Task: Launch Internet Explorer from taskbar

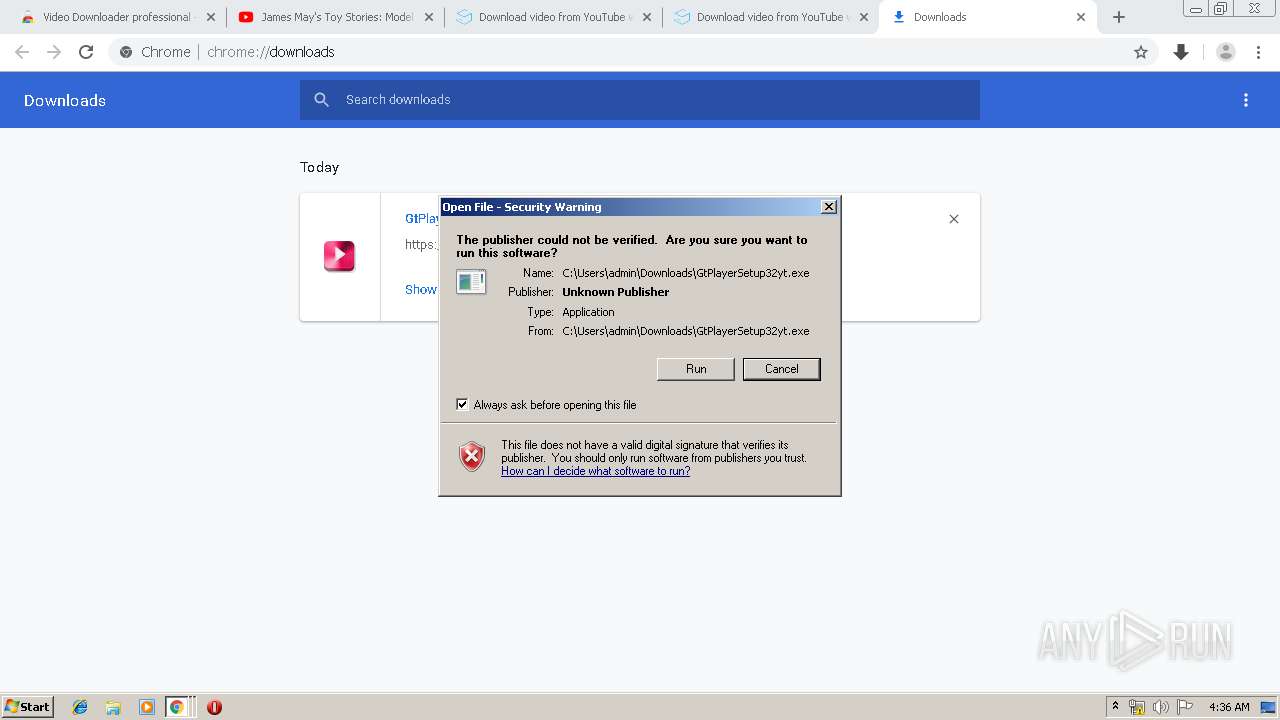Action: click(80, 707)
